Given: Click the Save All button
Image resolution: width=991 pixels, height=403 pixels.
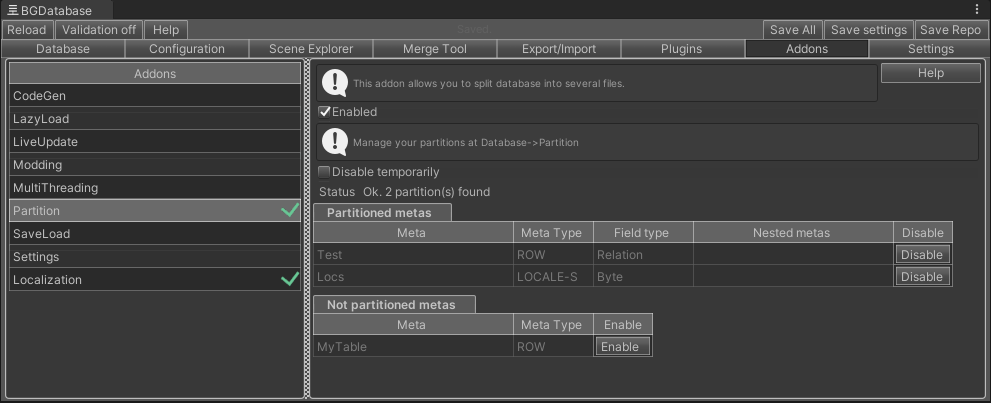Looking at the screenshot, I should pos(794,30).
